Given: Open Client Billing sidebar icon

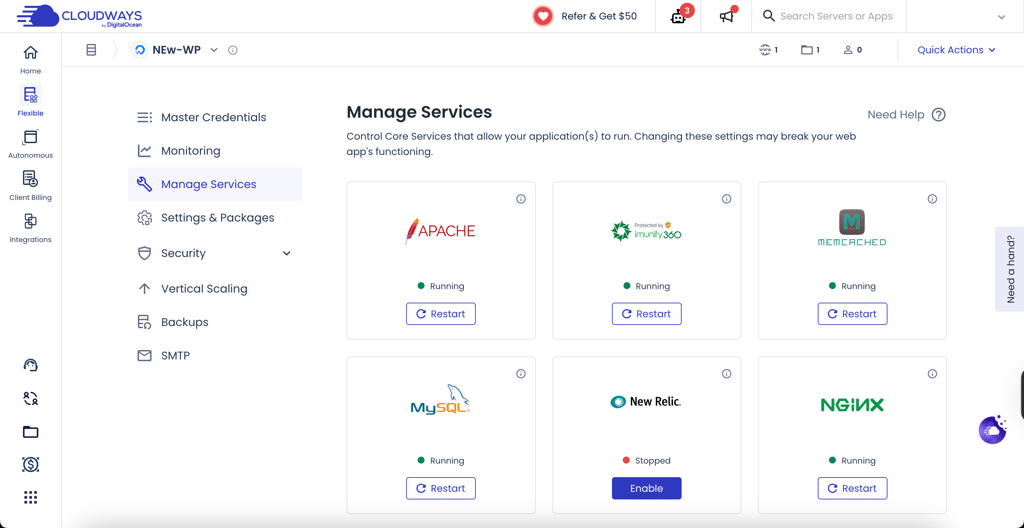Looking at the screenshot, I should [30, 186].
